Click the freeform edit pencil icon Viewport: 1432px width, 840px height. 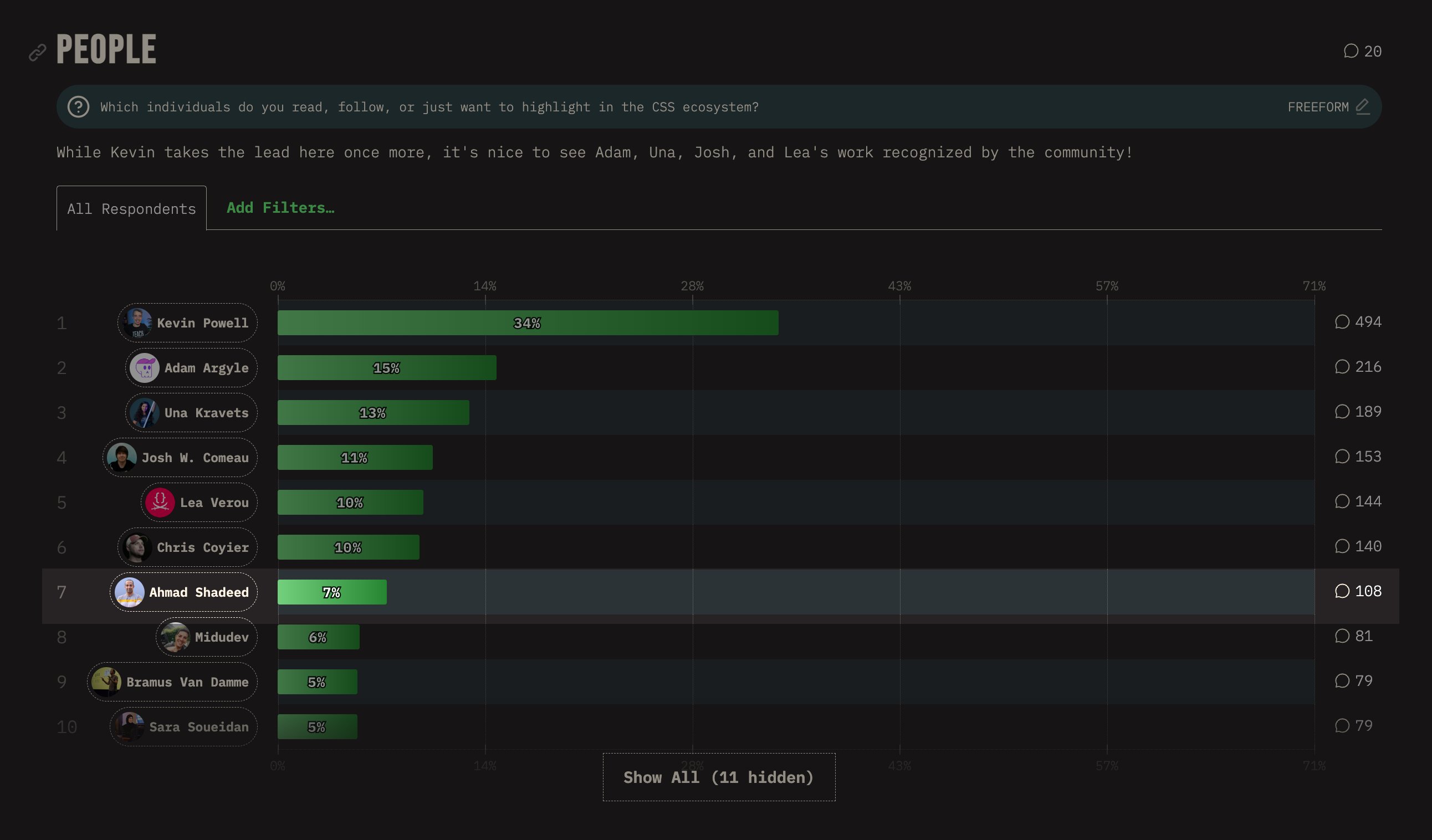click(1363, 106)
